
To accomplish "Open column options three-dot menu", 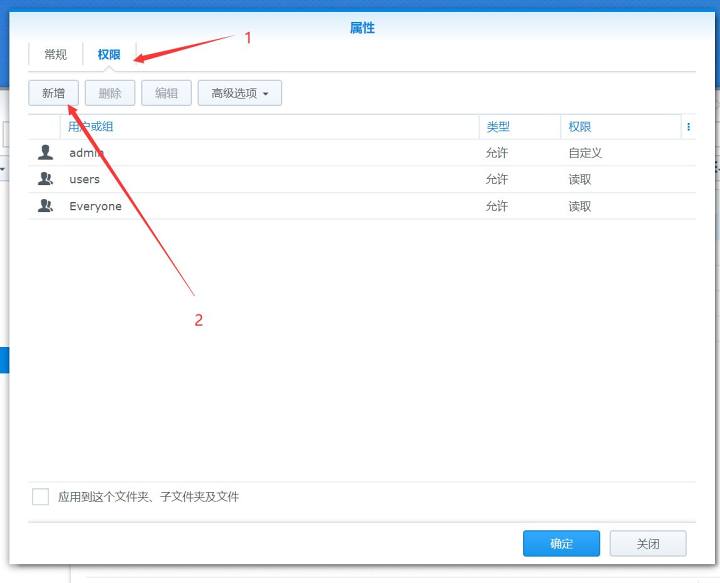I will (x=688, y=127).
